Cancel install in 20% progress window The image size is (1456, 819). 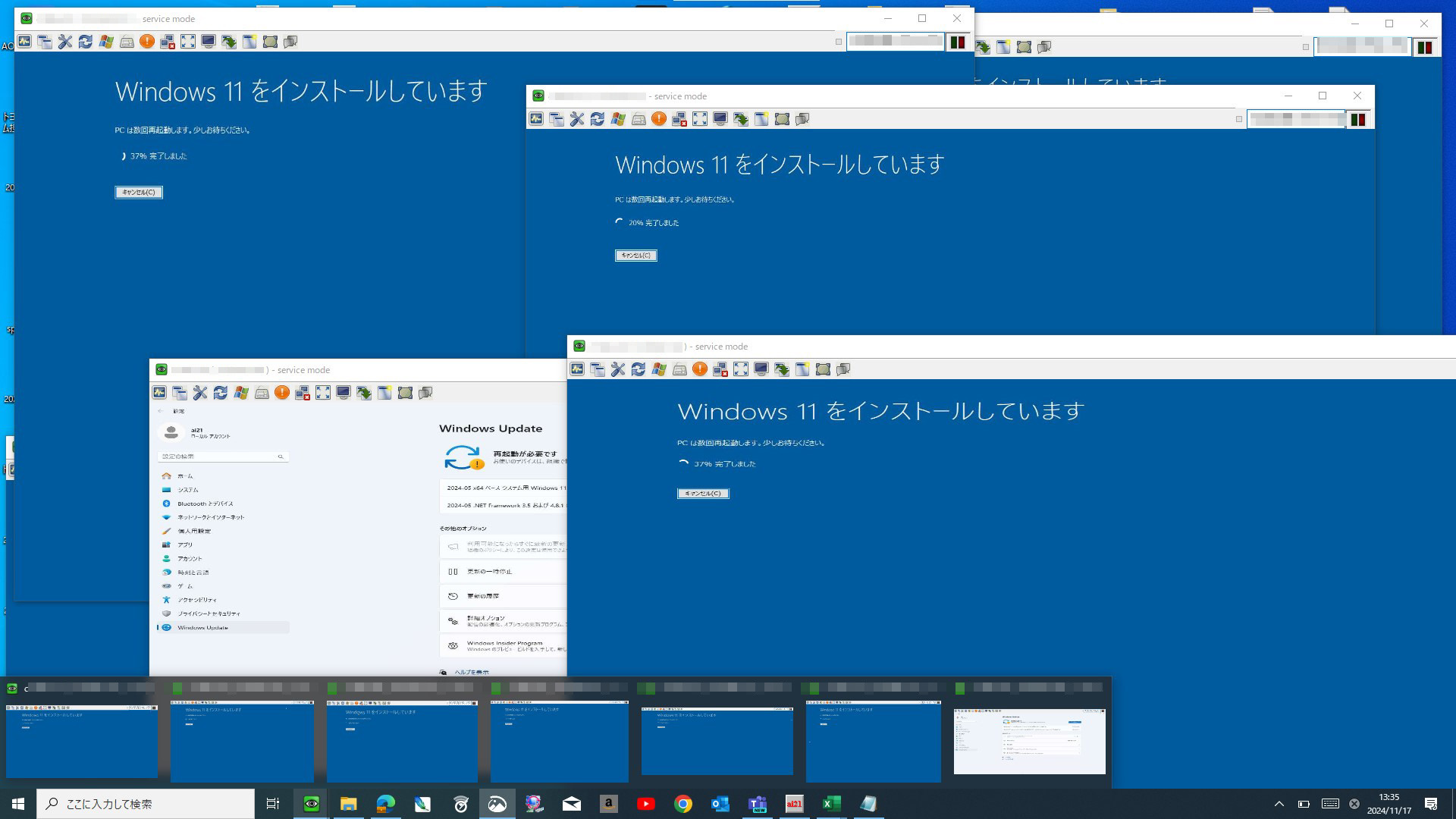[636, 256]
